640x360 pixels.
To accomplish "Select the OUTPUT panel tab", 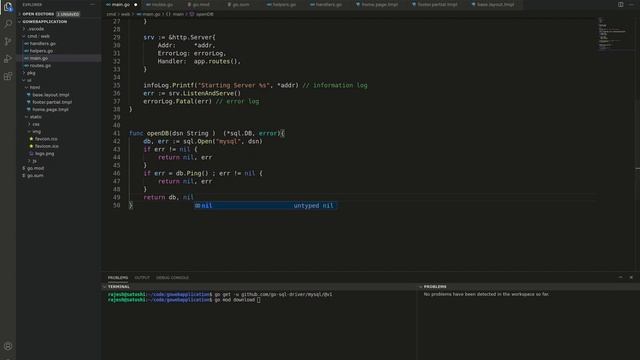I will click(142, 278).
